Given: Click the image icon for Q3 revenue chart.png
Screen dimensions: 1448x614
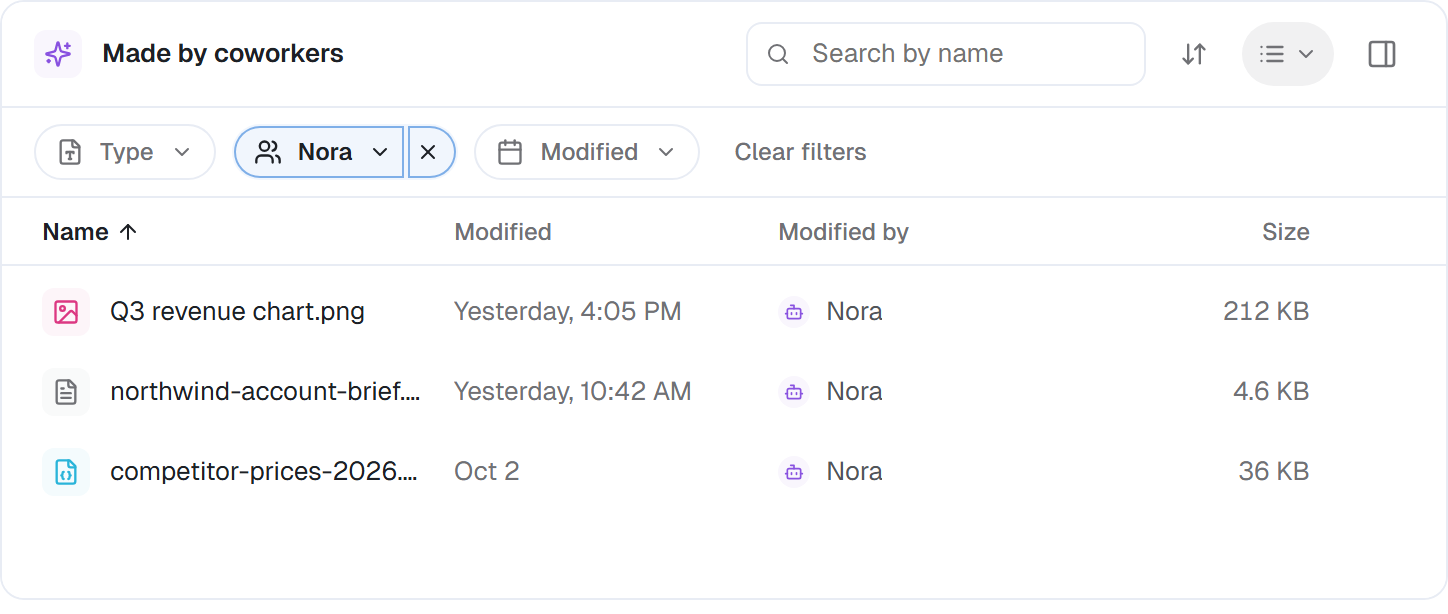Looking at the screenshot, I should 66,312.
